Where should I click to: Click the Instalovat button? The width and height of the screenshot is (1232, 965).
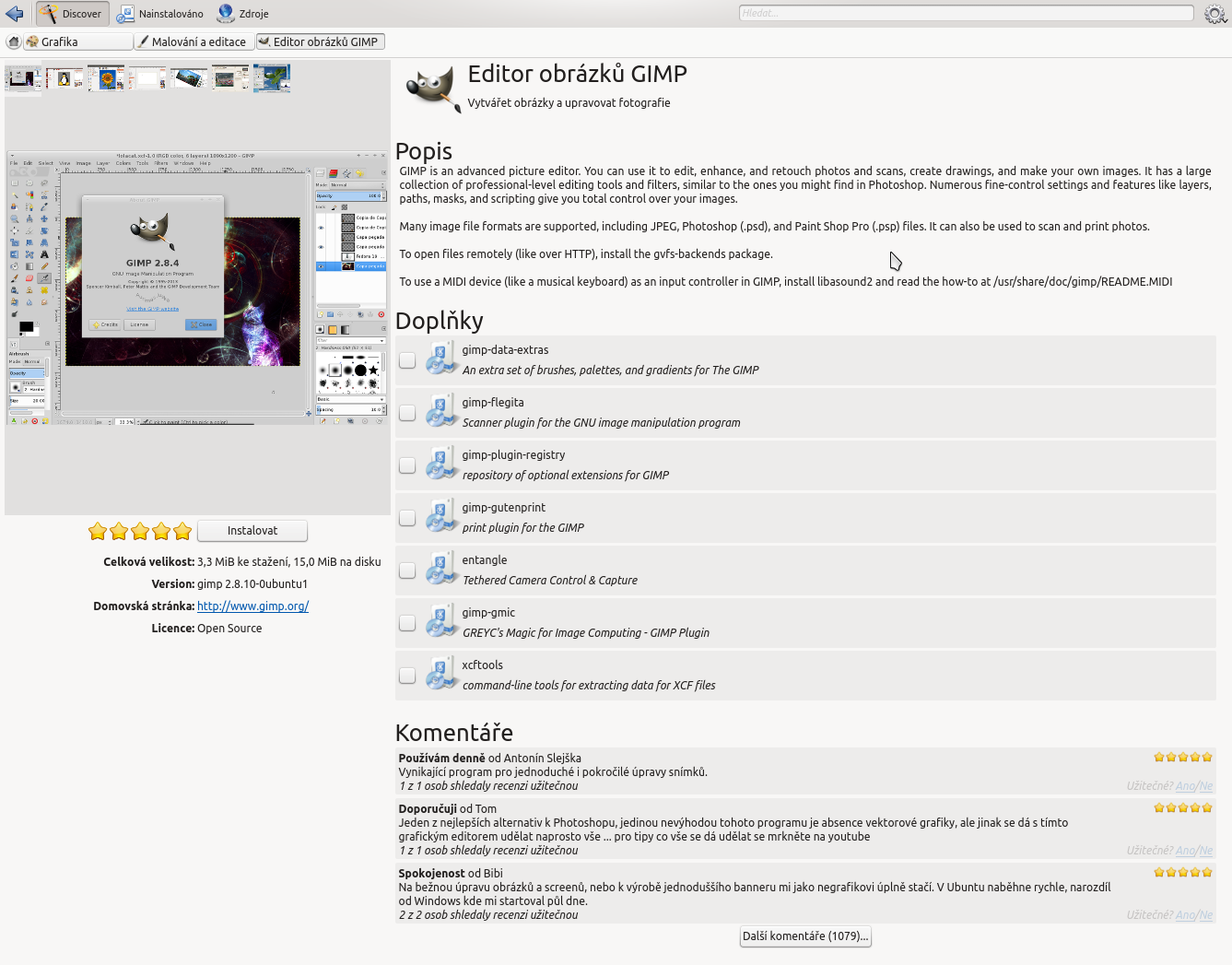[x=252, y=531]
